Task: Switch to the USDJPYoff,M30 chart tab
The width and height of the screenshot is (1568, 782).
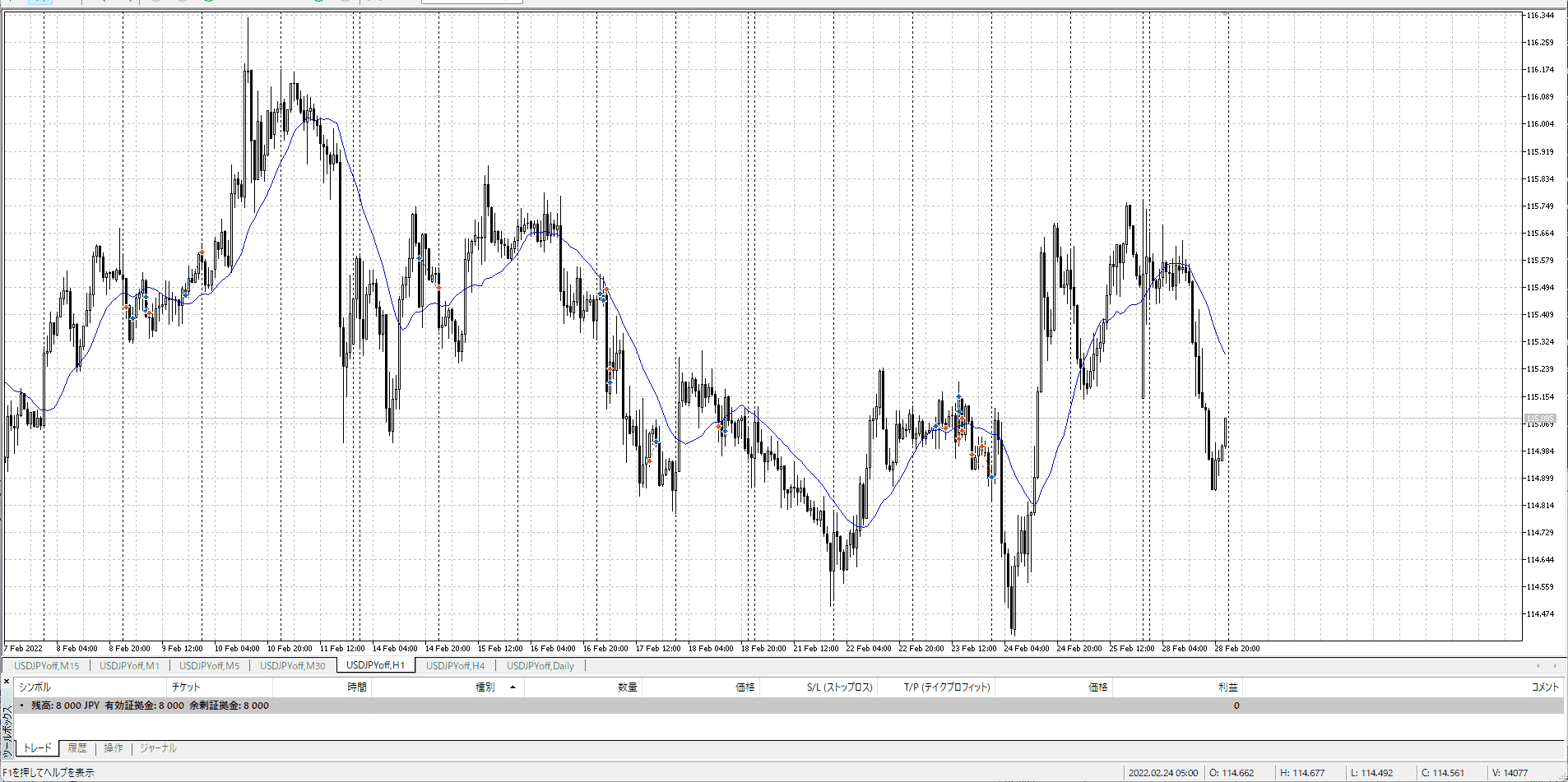Action: click(x=293, y=665)
